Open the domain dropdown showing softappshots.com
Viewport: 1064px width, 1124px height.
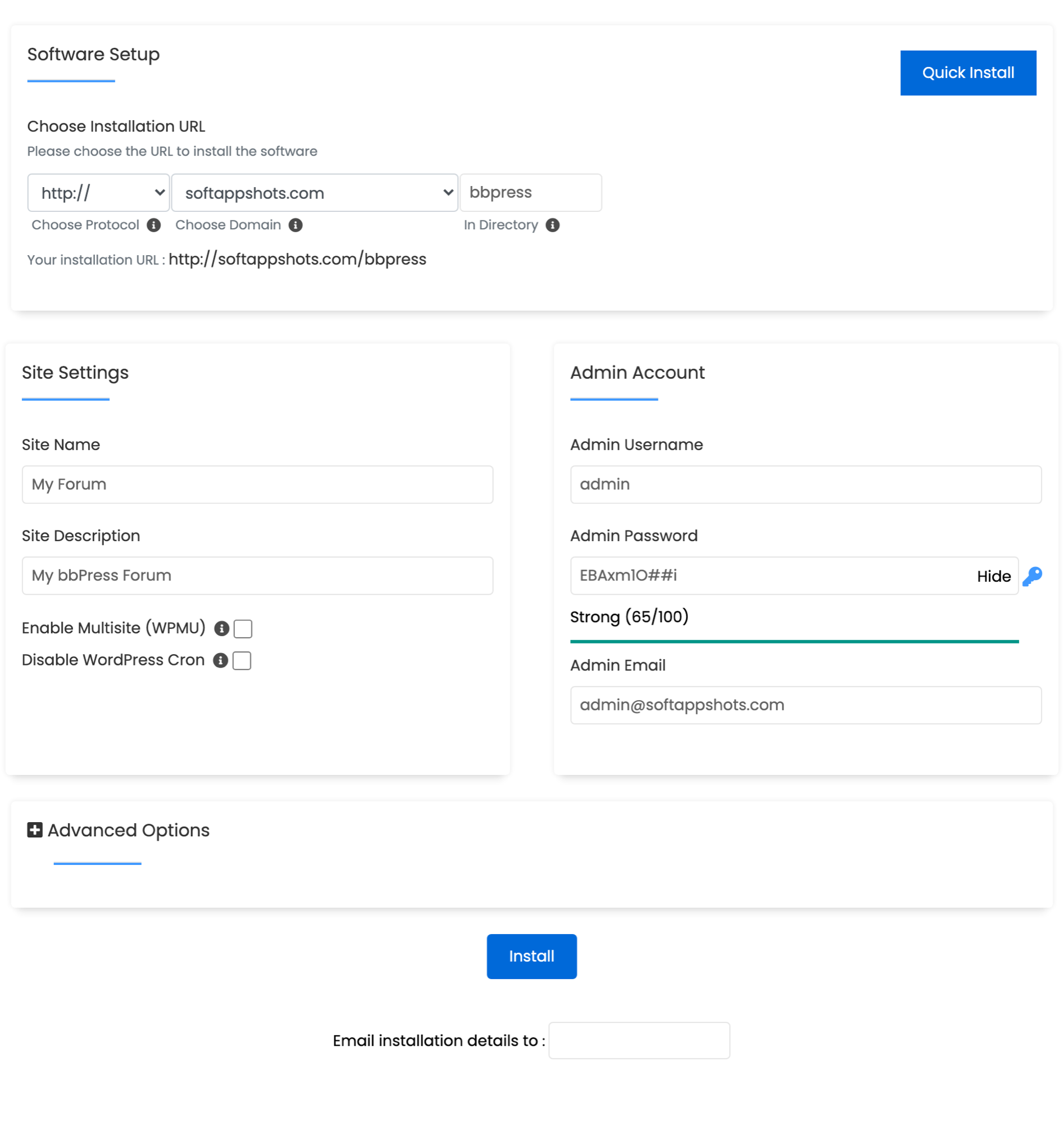click(x=314, y=192)
